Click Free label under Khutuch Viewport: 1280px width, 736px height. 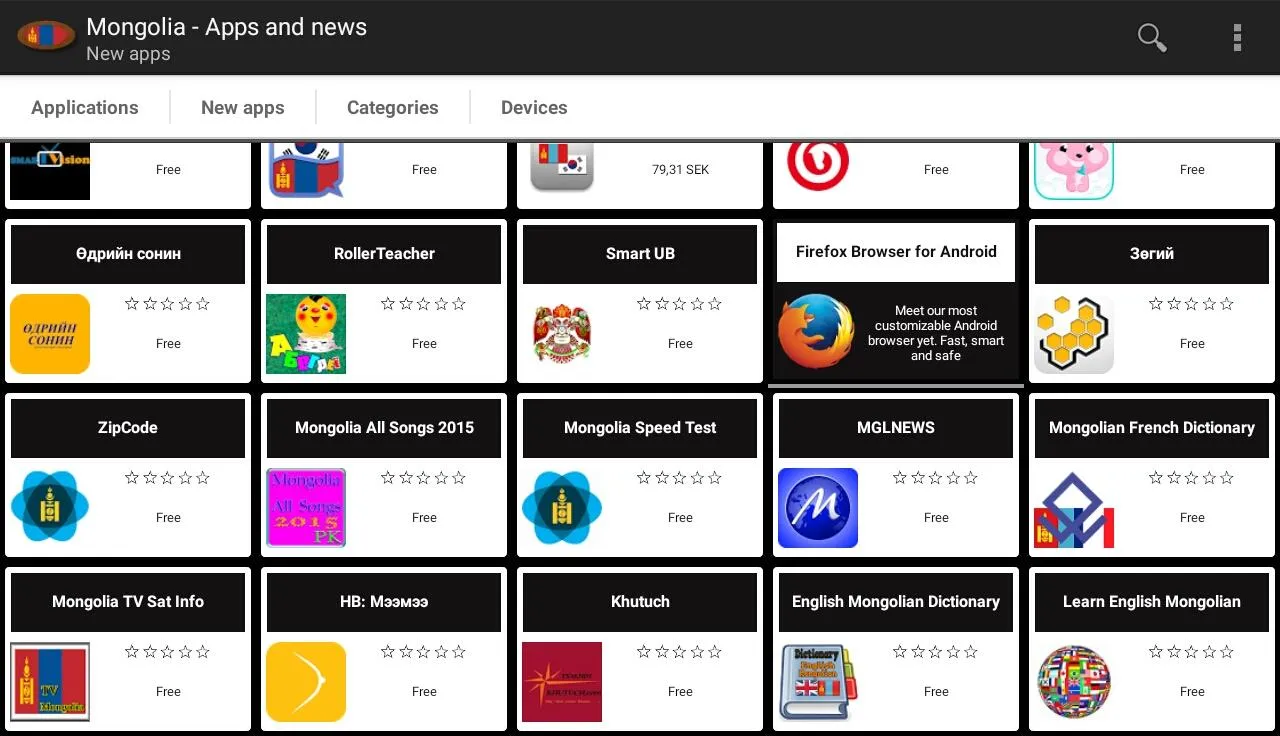point(680,692)
